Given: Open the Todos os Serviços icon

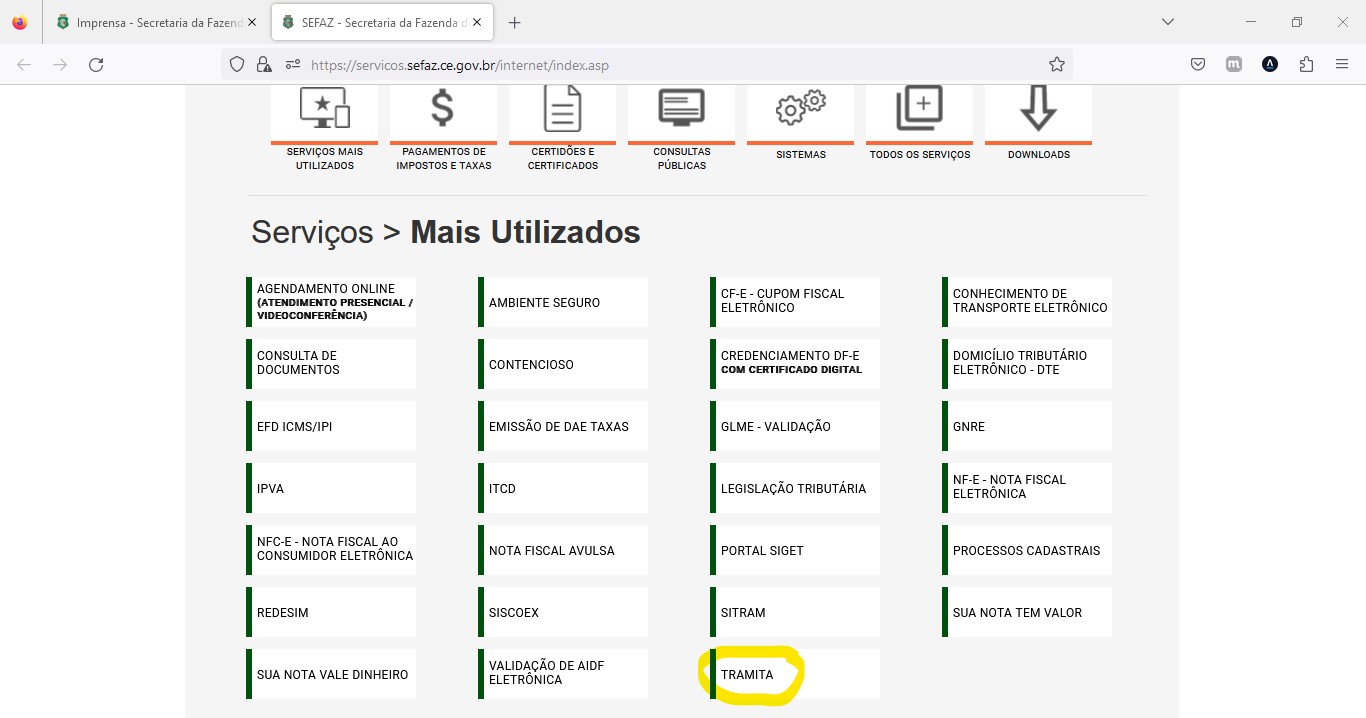Looking at the screenshot, I should (919, 108).
